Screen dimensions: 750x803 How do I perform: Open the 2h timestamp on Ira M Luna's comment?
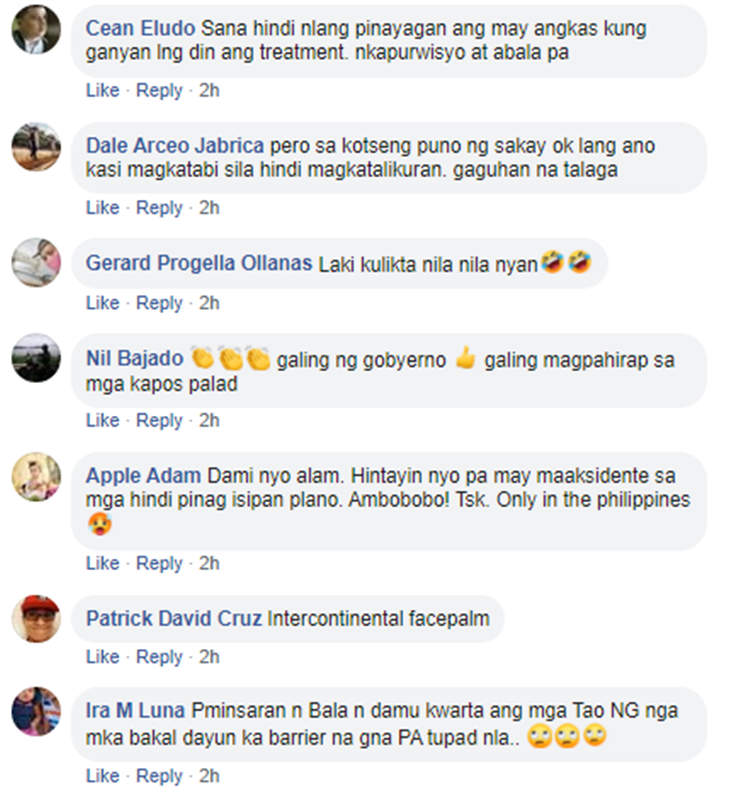click(209, 775)
